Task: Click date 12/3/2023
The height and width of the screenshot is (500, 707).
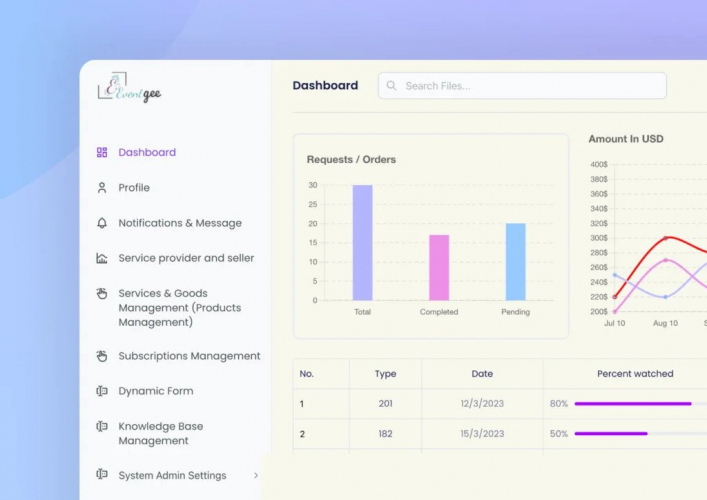Action: tap(482, 404)
